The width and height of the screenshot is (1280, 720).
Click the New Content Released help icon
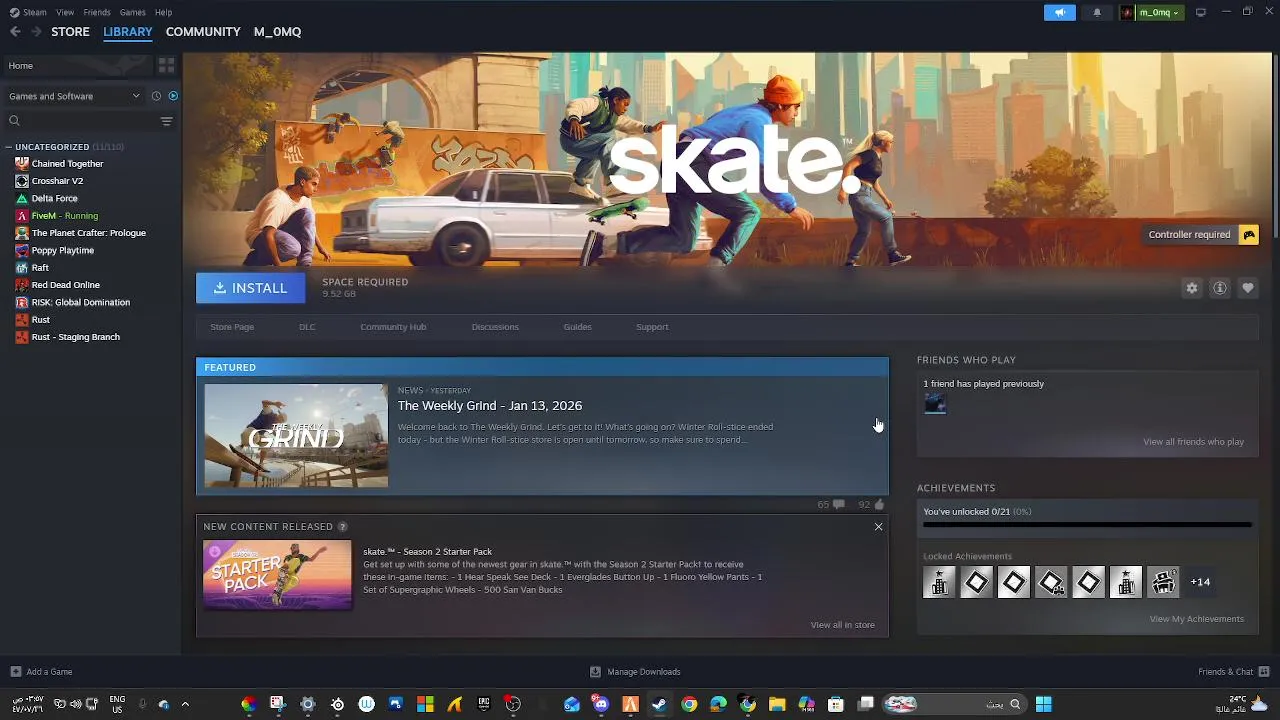(x=343, y=527)
